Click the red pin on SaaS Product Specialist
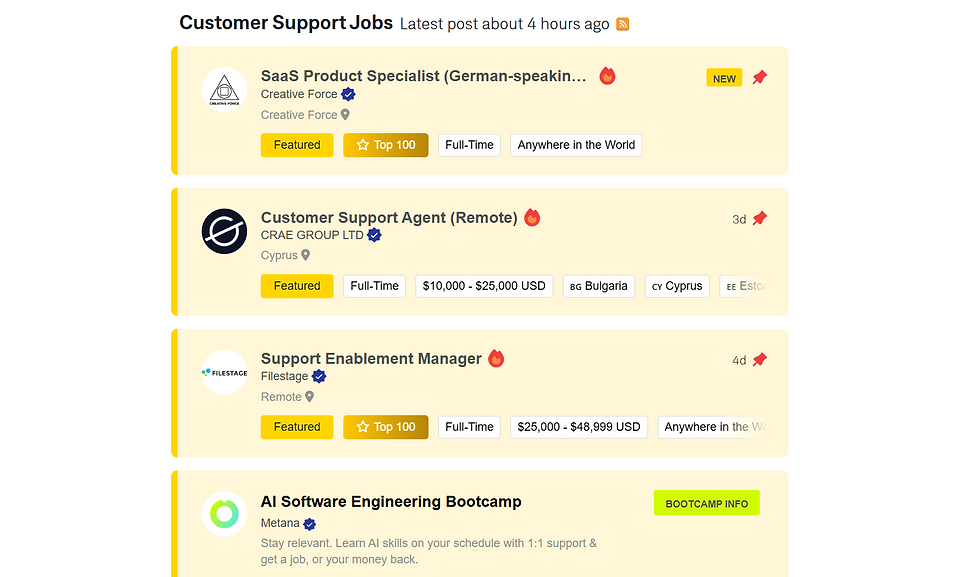 [760, 77]
